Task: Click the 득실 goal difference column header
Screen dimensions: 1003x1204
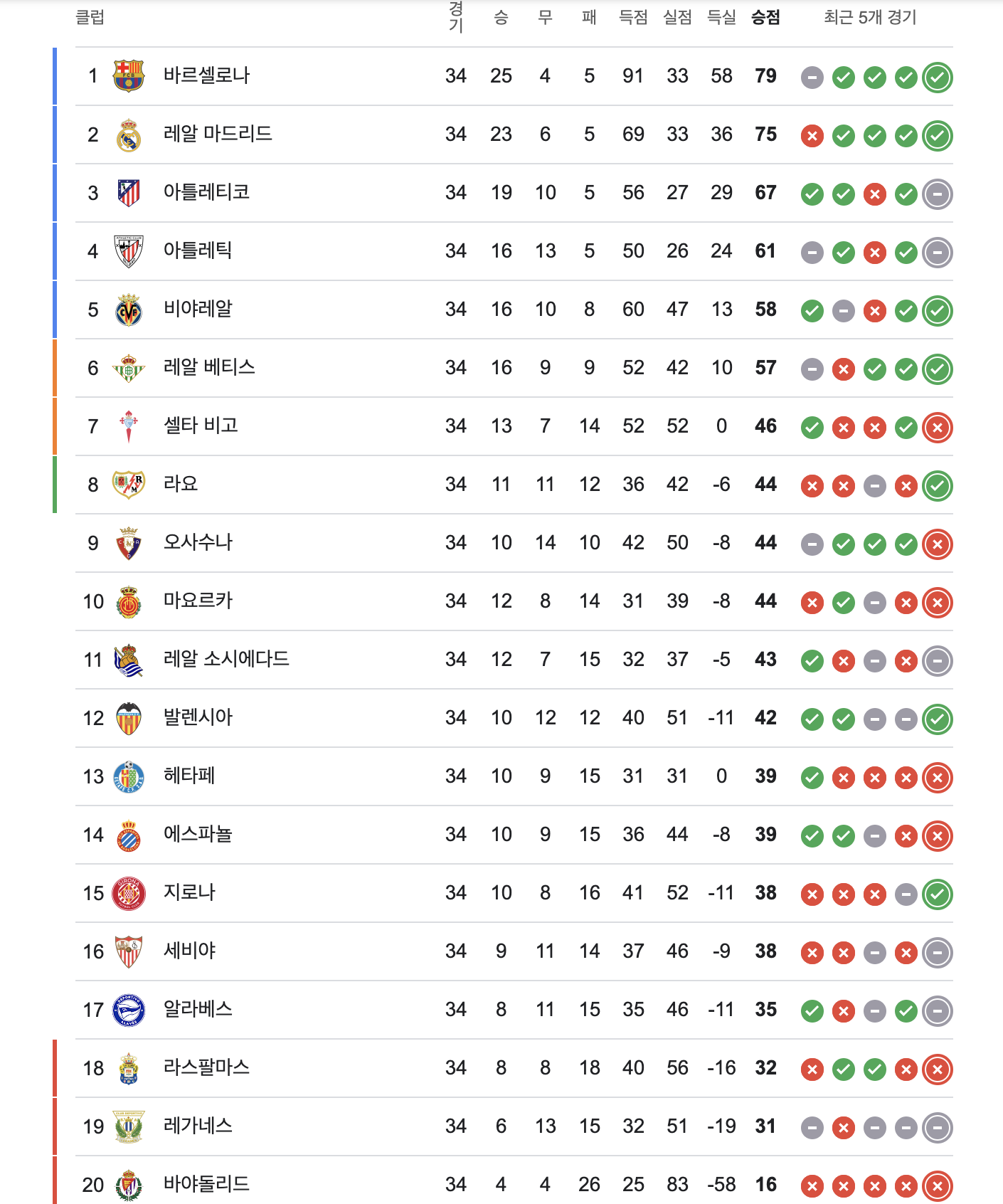Action: [721, 18]
